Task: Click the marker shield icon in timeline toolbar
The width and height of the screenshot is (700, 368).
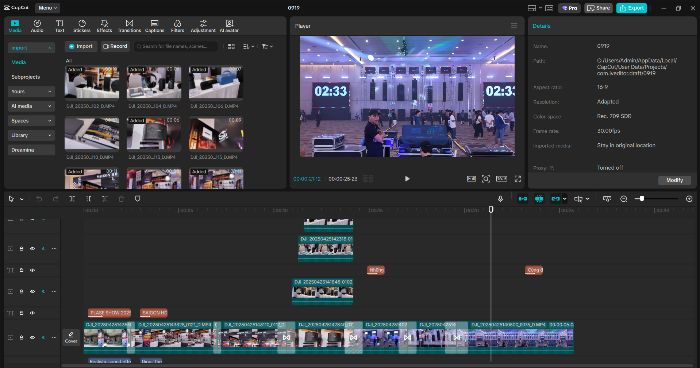Action: coord(138,199)
